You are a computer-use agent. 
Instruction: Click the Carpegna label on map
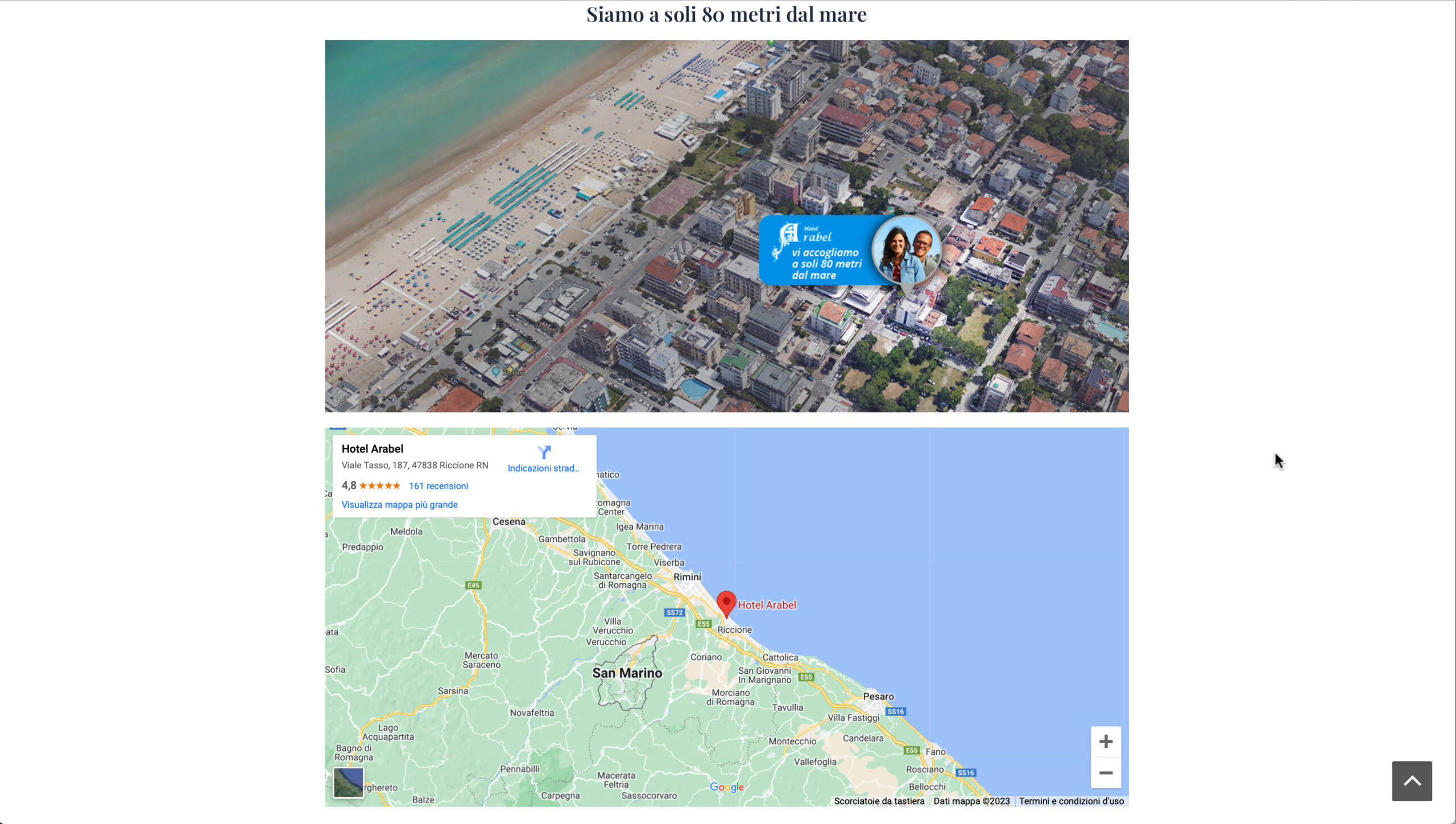[x=560, y=796]
